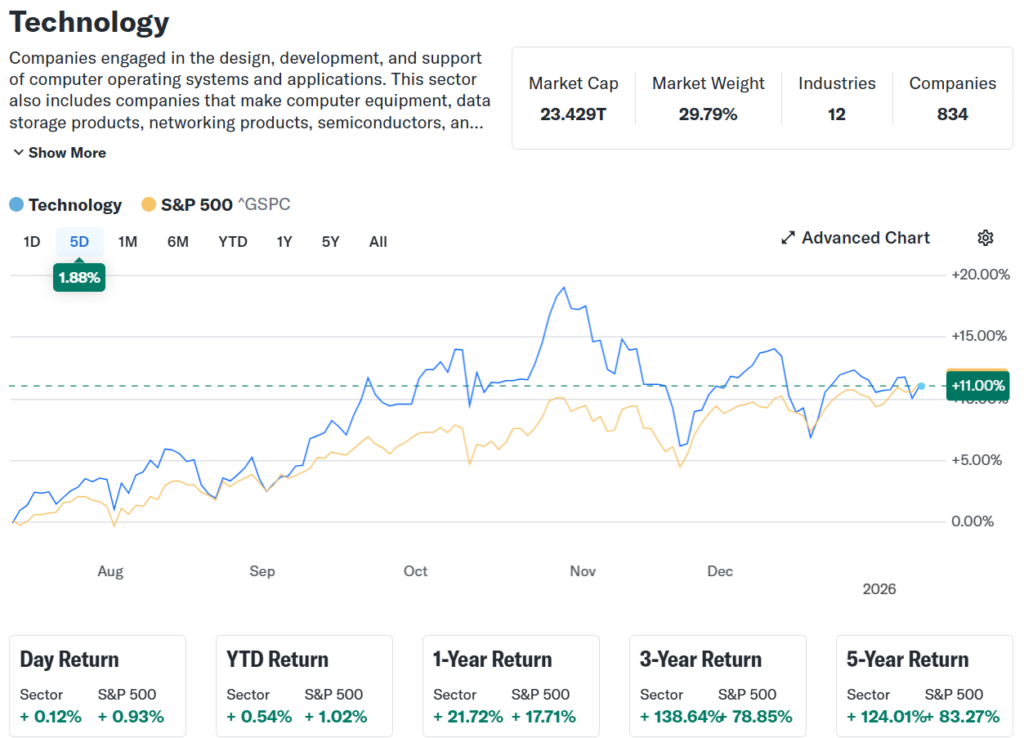This screenshot has width=1024, height=738.
Task: Open chart settings gear icon
Action: click(985, 238)
